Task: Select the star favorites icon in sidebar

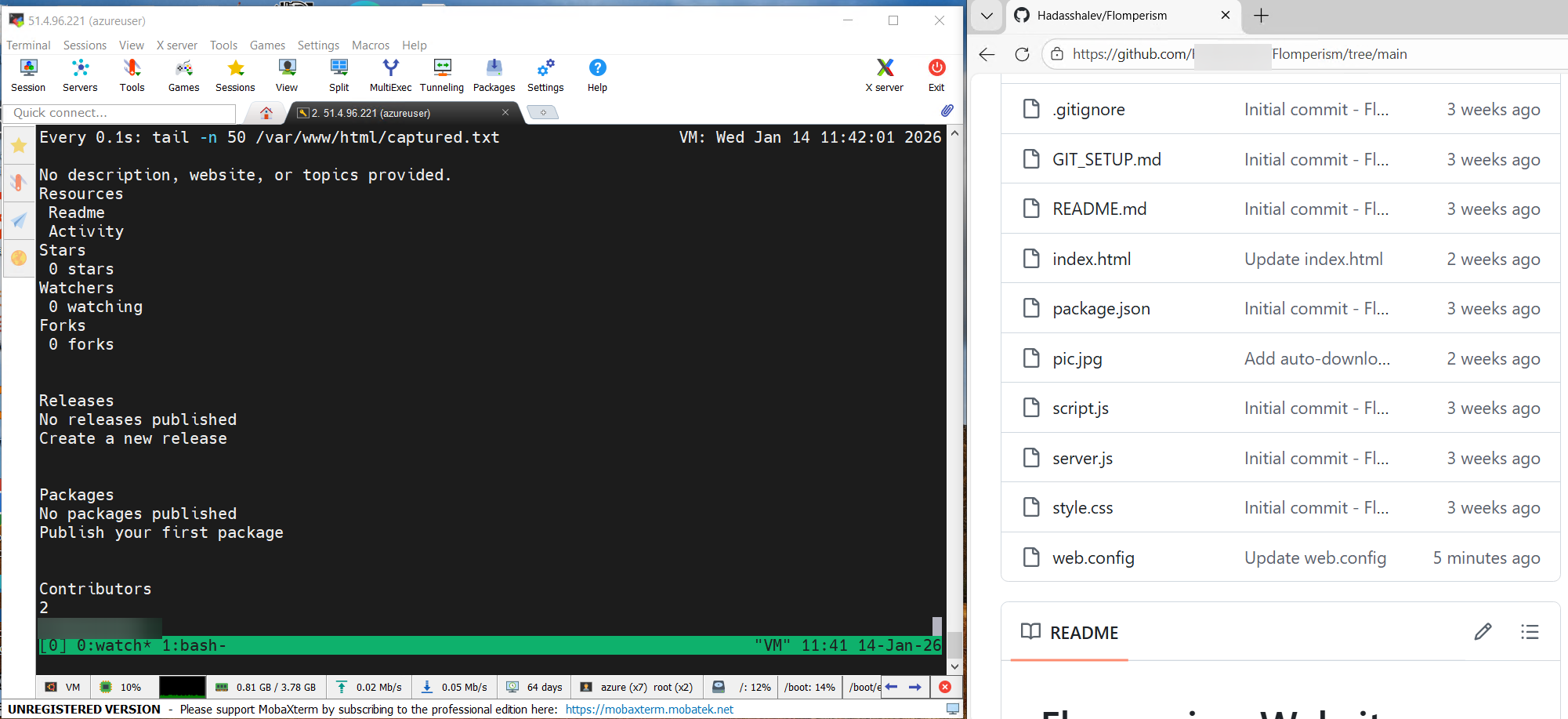Action: click(x=18, y=144)
